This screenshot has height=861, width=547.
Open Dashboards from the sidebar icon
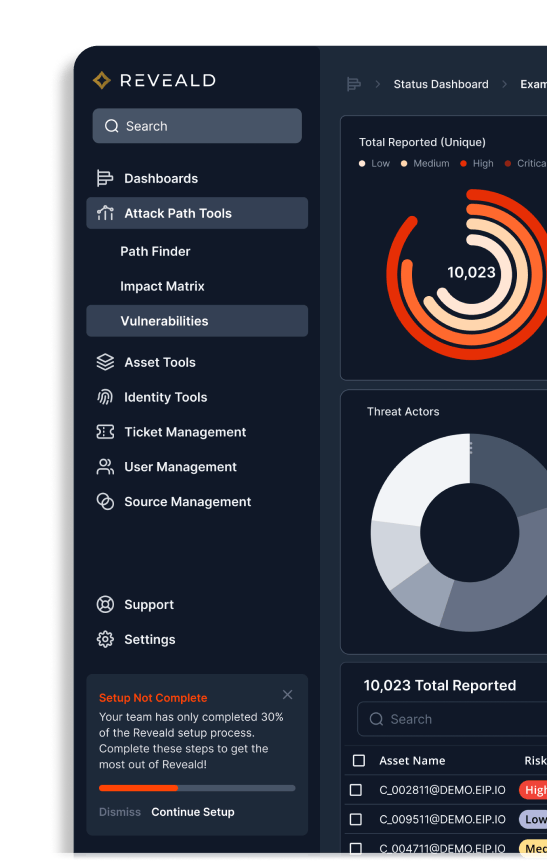[105, 178]
